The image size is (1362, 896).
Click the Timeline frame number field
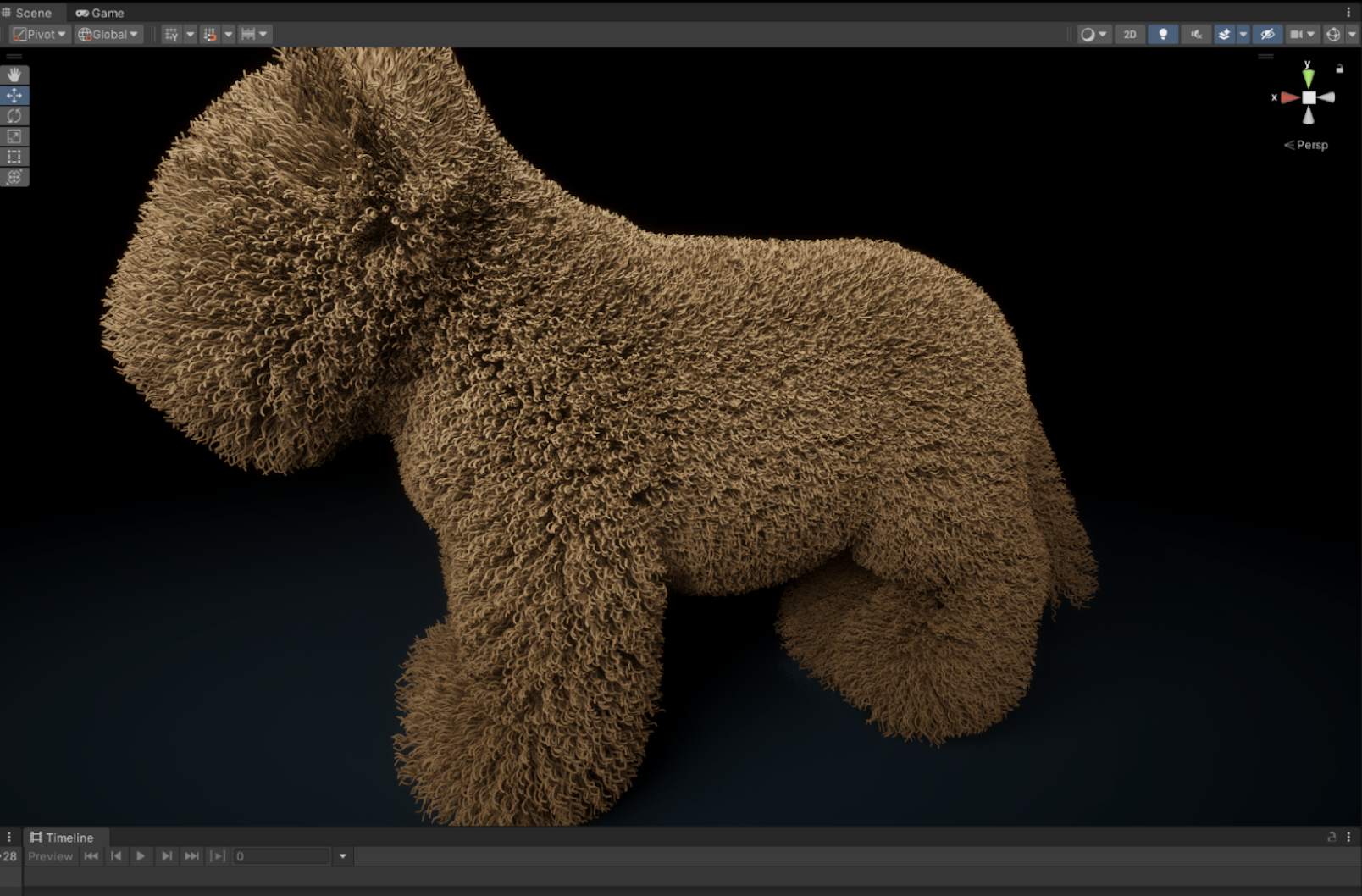pyautogui.click(x=280, y=856)
